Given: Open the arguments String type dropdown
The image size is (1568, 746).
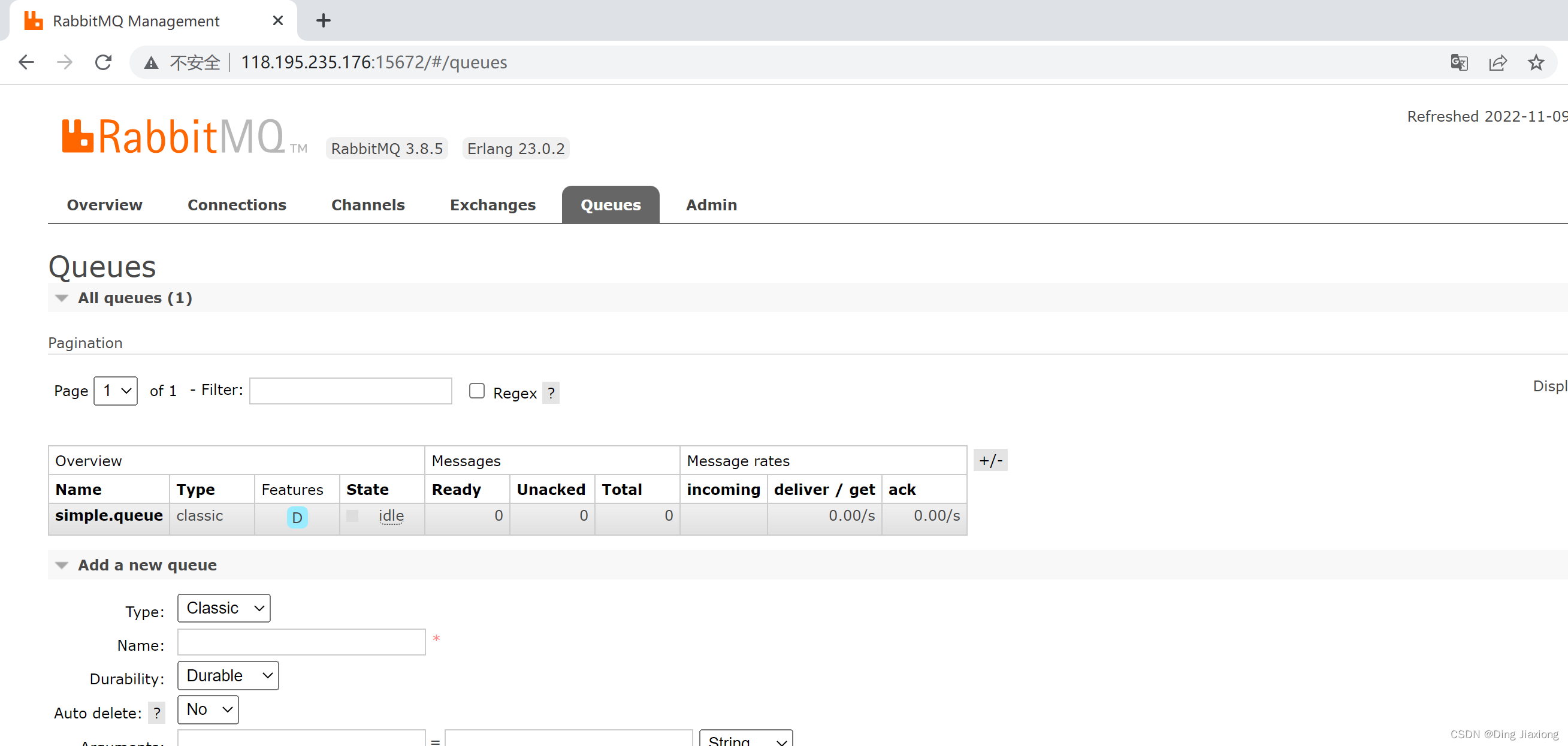Looking at the screenshot, I should coord(747,739).
